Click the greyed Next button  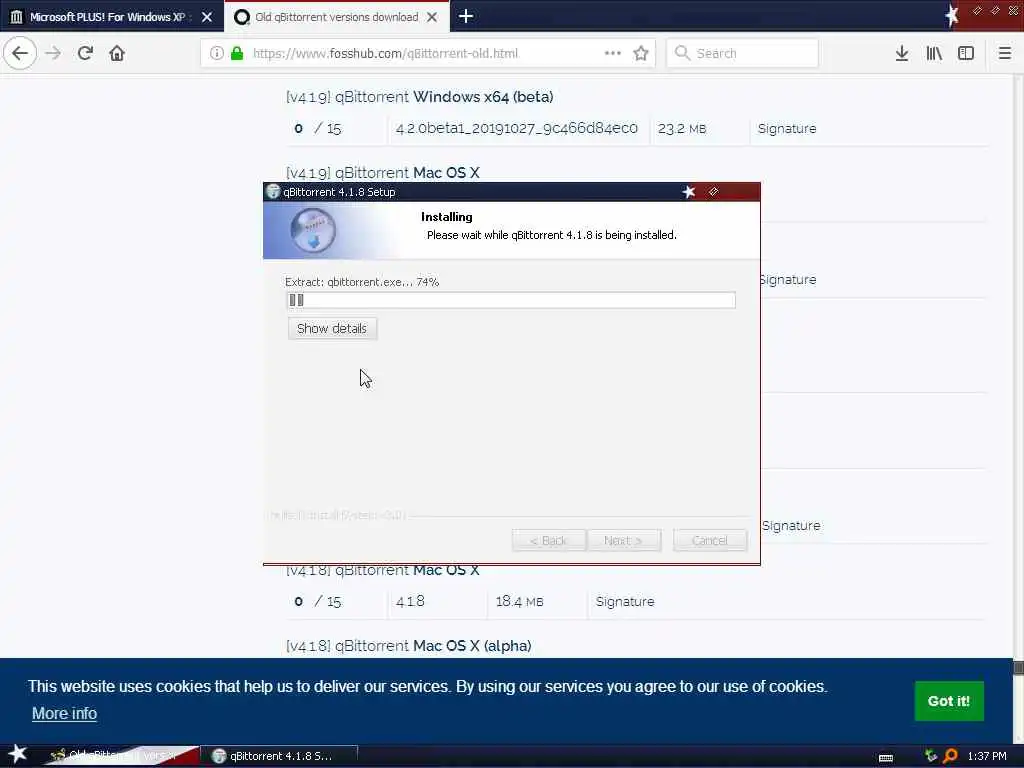pyautogui.click(x=623, y=541)
